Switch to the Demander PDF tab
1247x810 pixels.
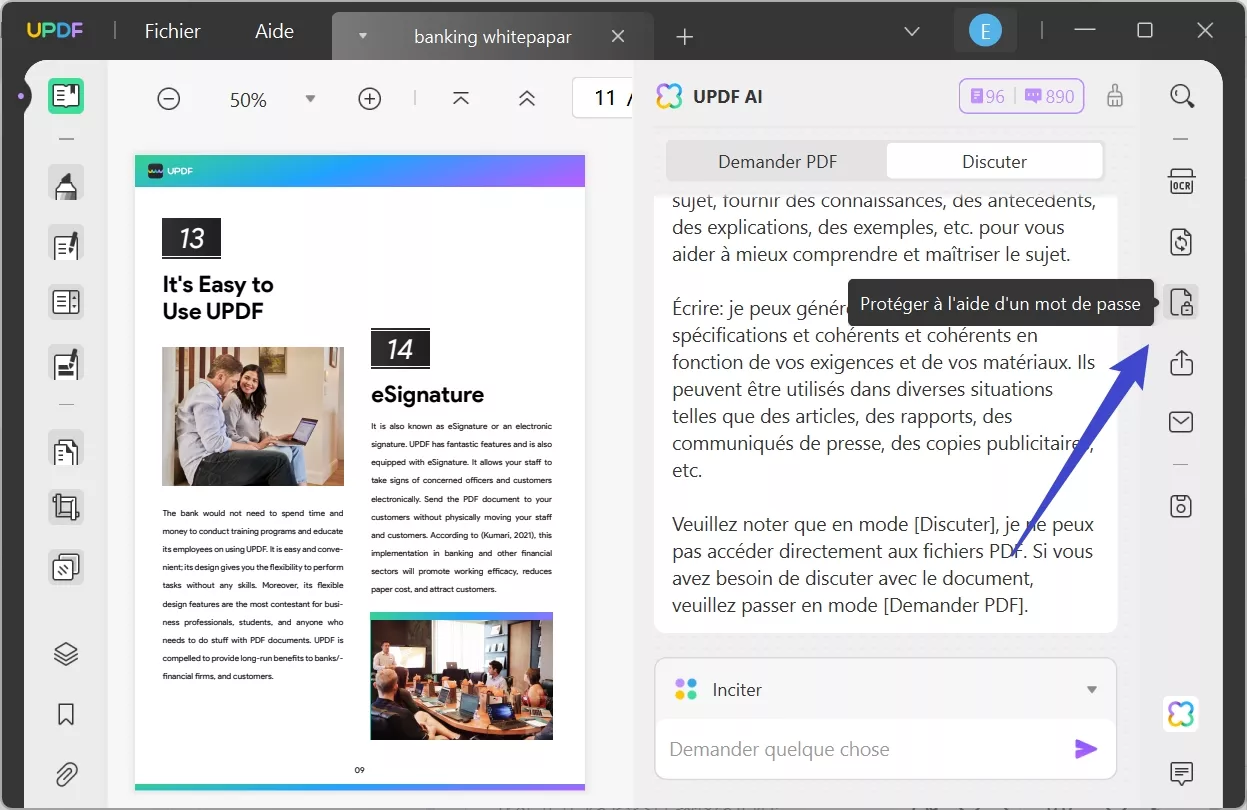pyautogui.click(x=776, y=161)
